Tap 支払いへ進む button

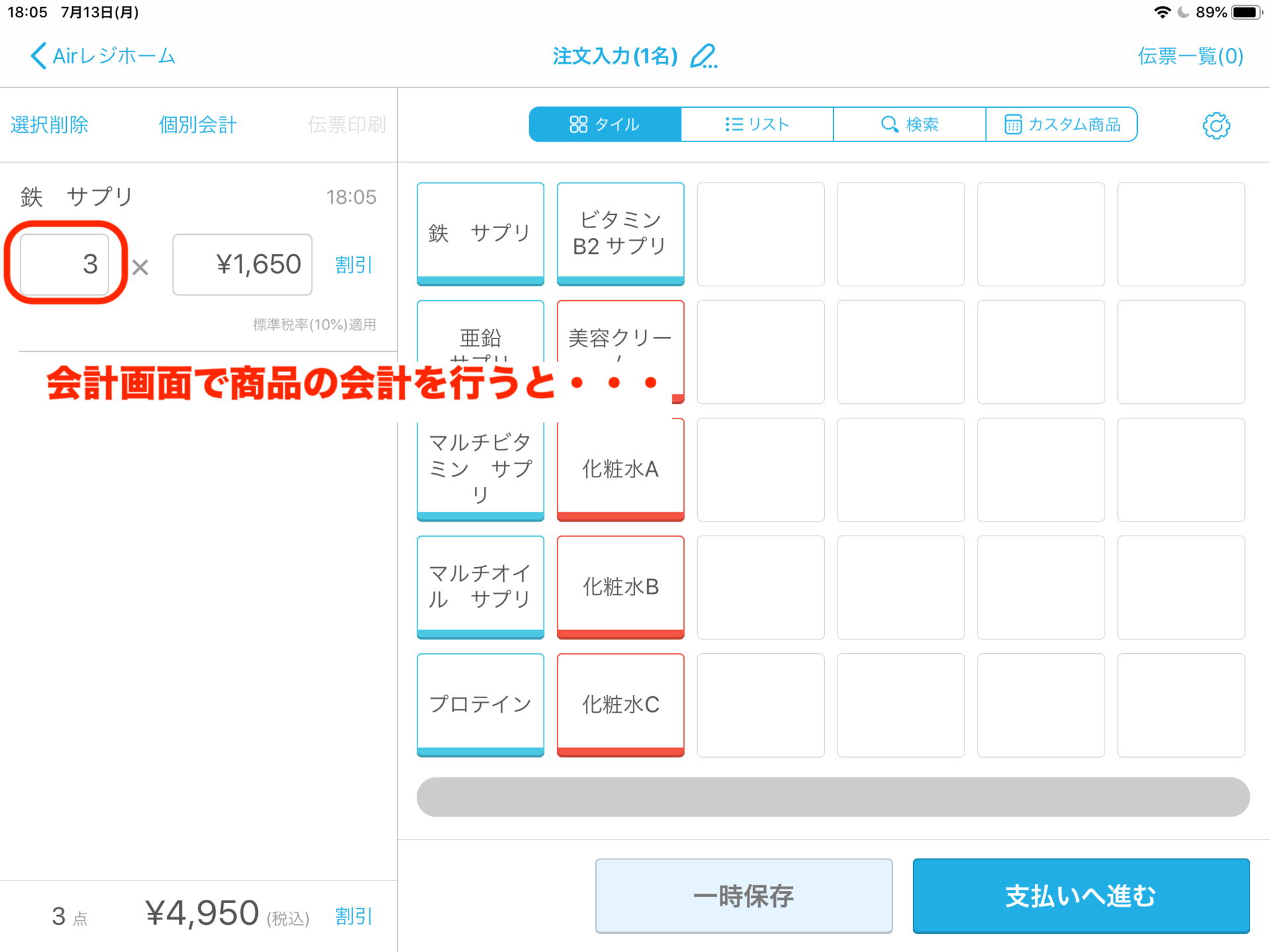pyautogui.click(x=1081, y=896)
